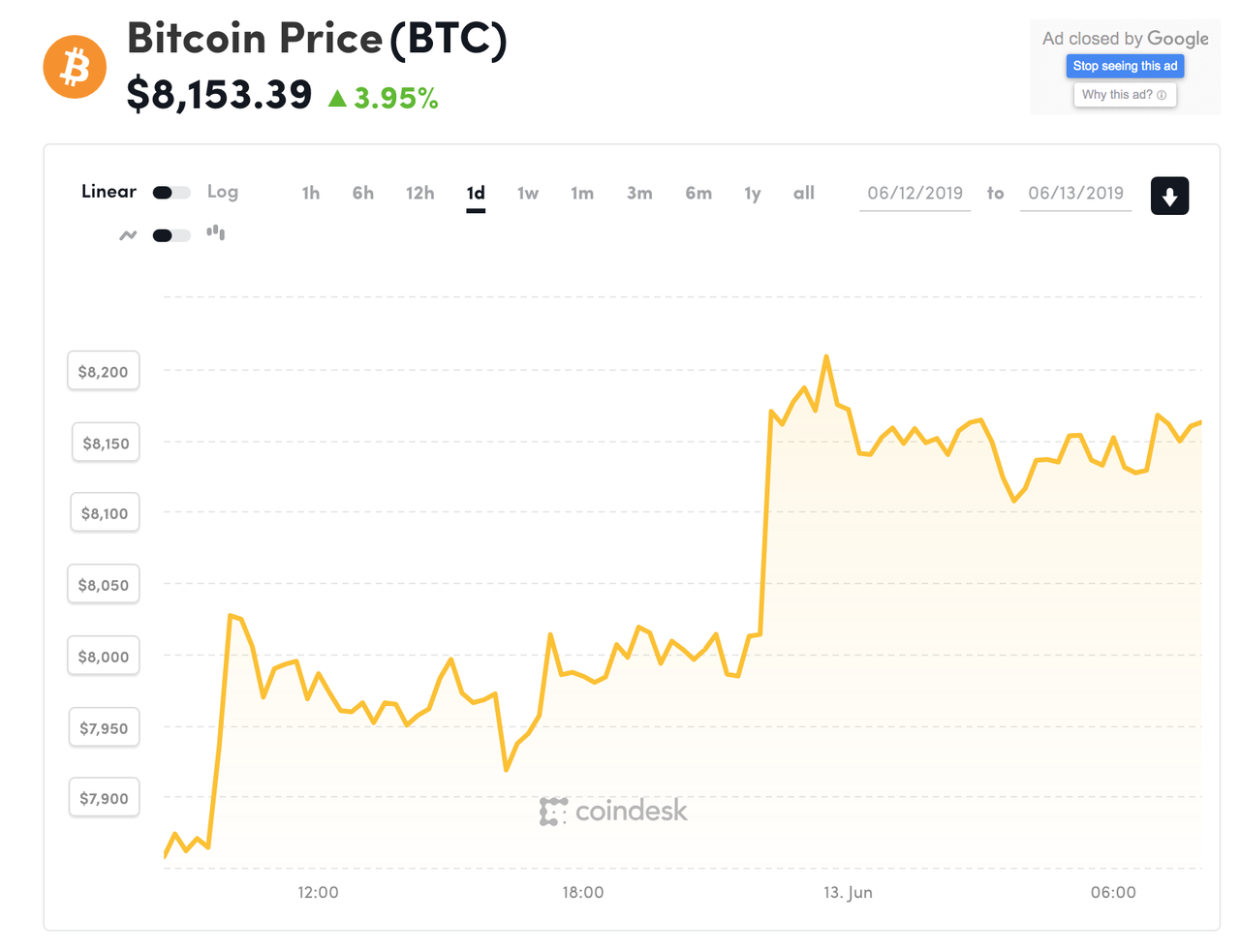
Task: Switch scale to Log by clicking Log label
Action: 223,192
